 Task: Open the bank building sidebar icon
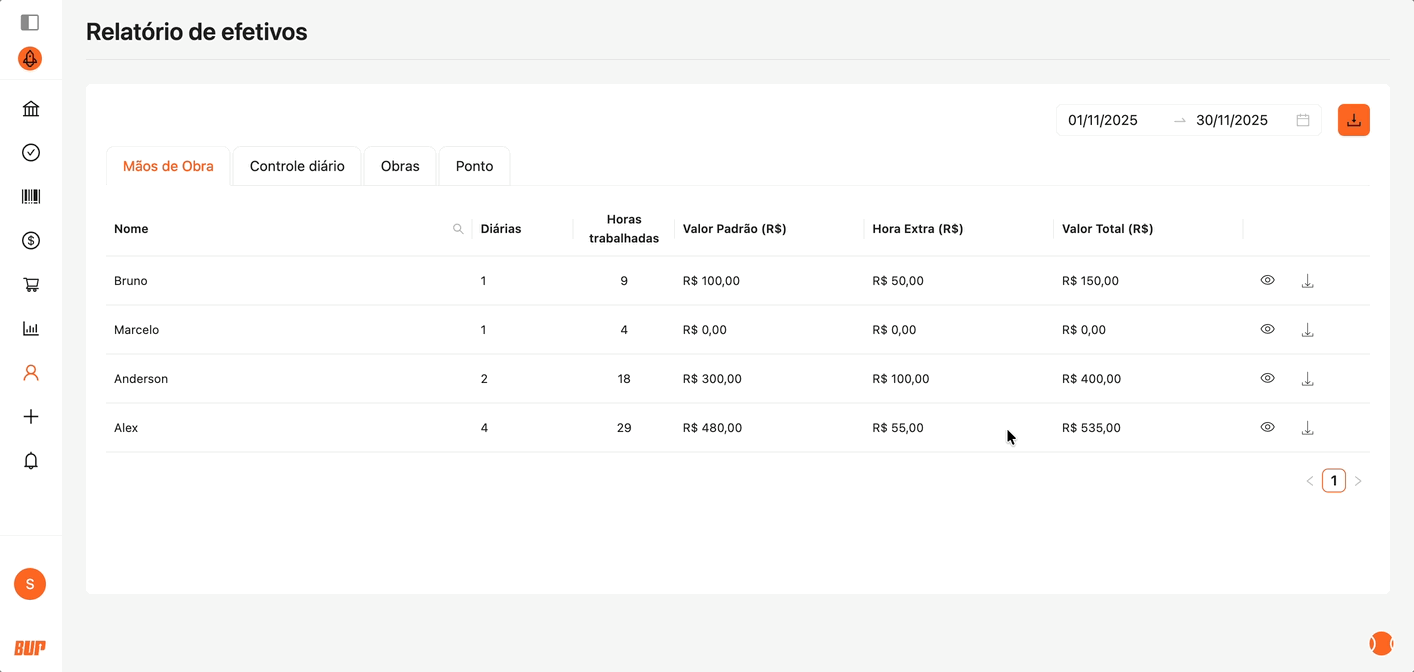click(31, 109)
